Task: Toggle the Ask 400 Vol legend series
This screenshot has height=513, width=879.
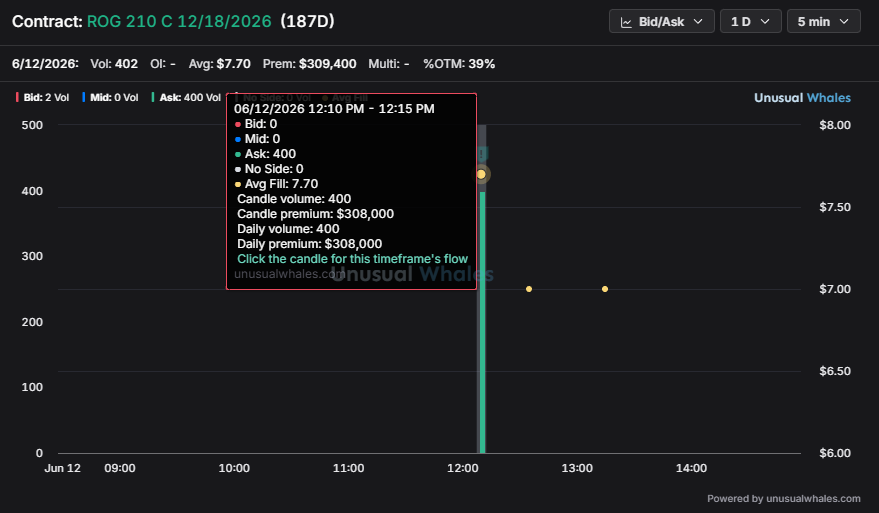Action: click(x=187, y=98)
